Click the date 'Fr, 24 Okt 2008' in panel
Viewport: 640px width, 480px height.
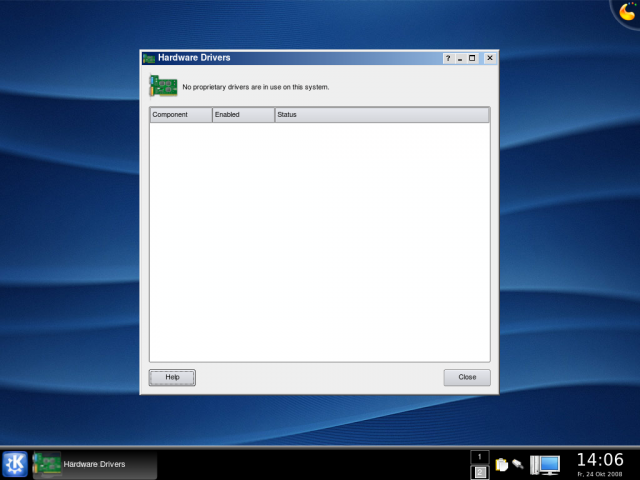(600, 474)
